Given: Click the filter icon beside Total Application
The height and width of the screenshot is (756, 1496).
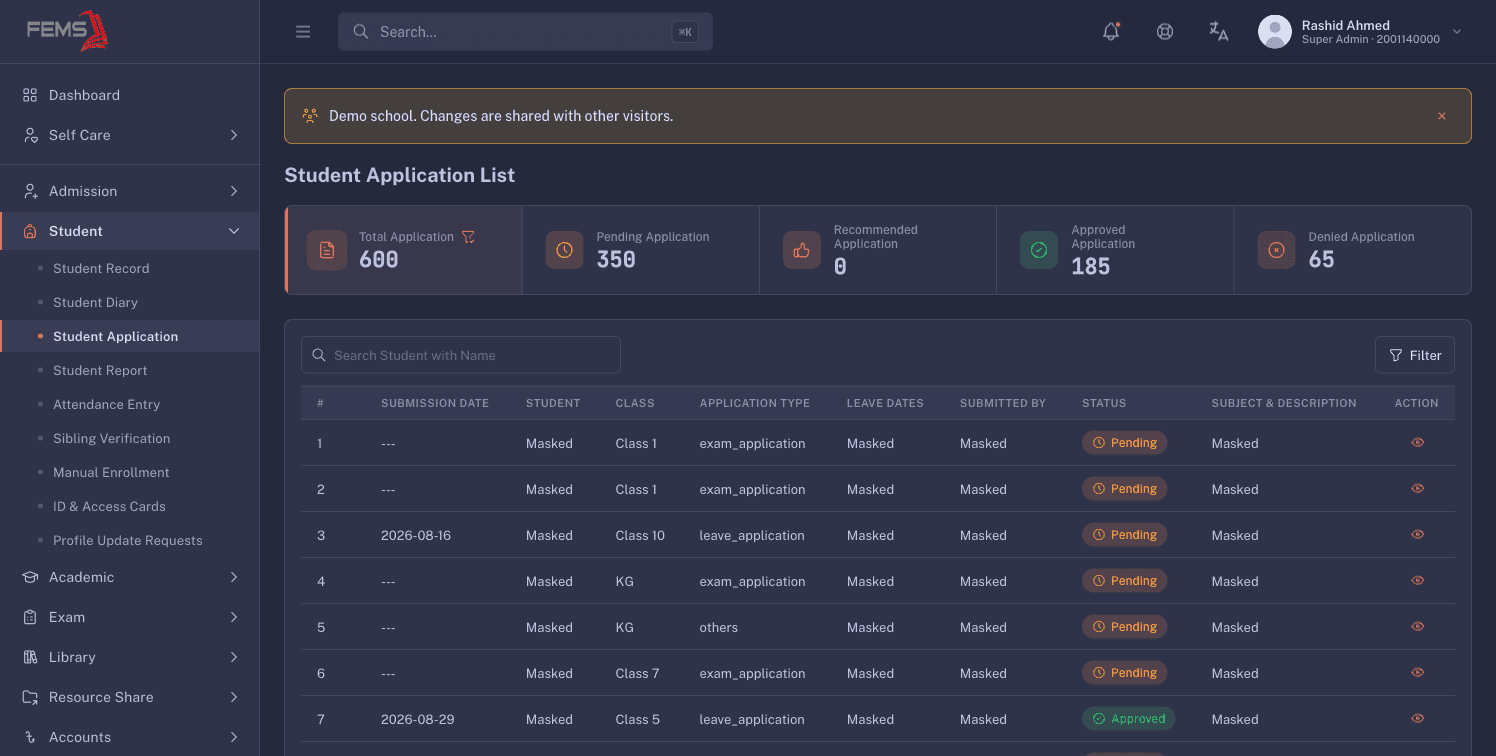Looking at the screenshot, I should pos(468,237).
